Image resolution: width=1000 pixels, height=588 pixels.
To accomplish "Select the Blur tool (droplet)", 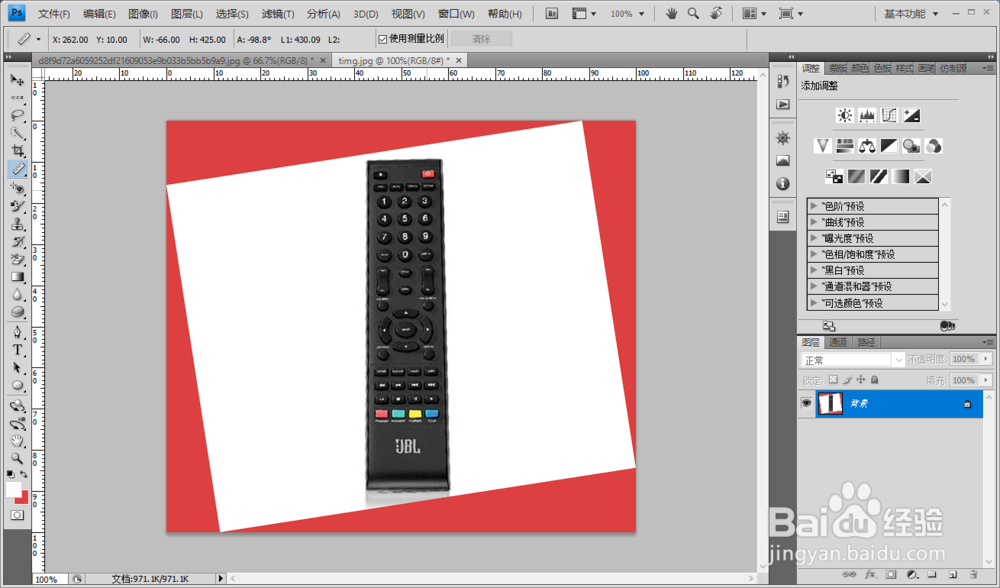I will tap(17, 294).
